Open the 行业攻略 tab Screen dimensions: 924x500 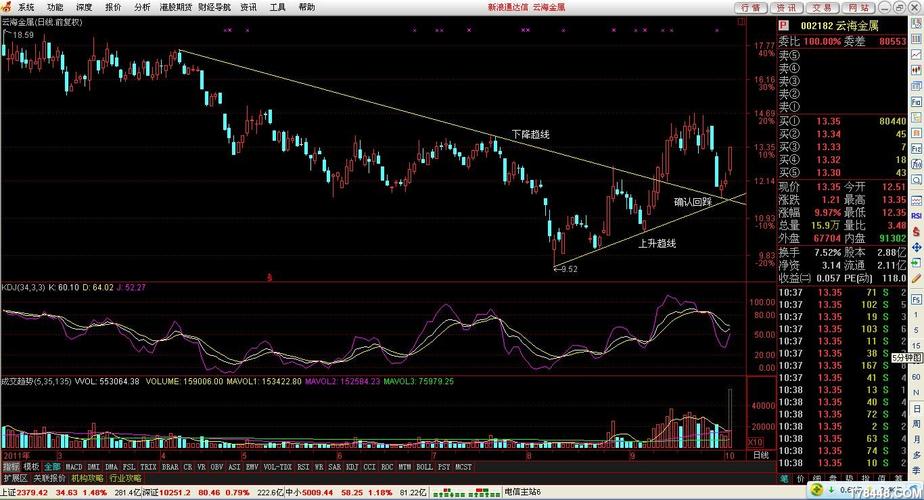[x=125, y=479]
